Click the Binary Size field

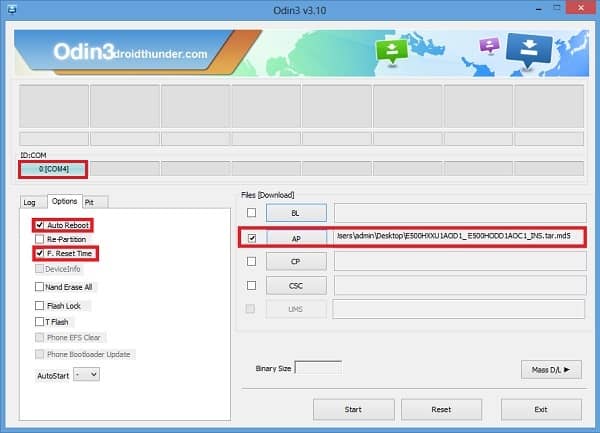click(x=318, y=368)
